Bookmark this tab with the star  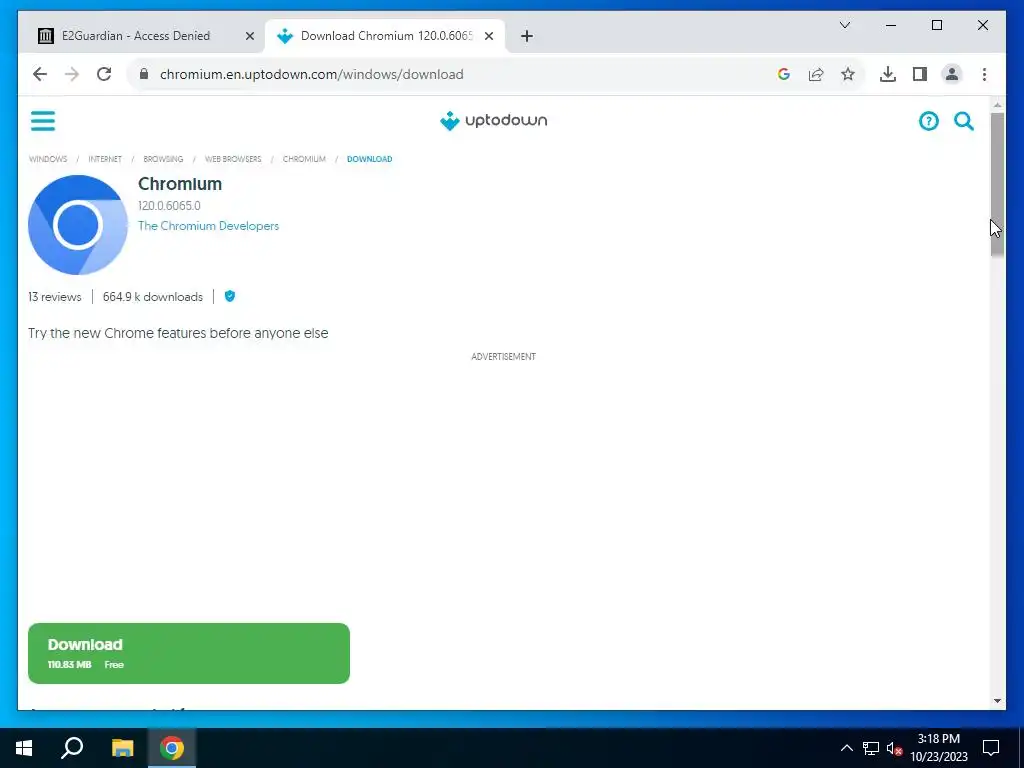tap(848, 74)
